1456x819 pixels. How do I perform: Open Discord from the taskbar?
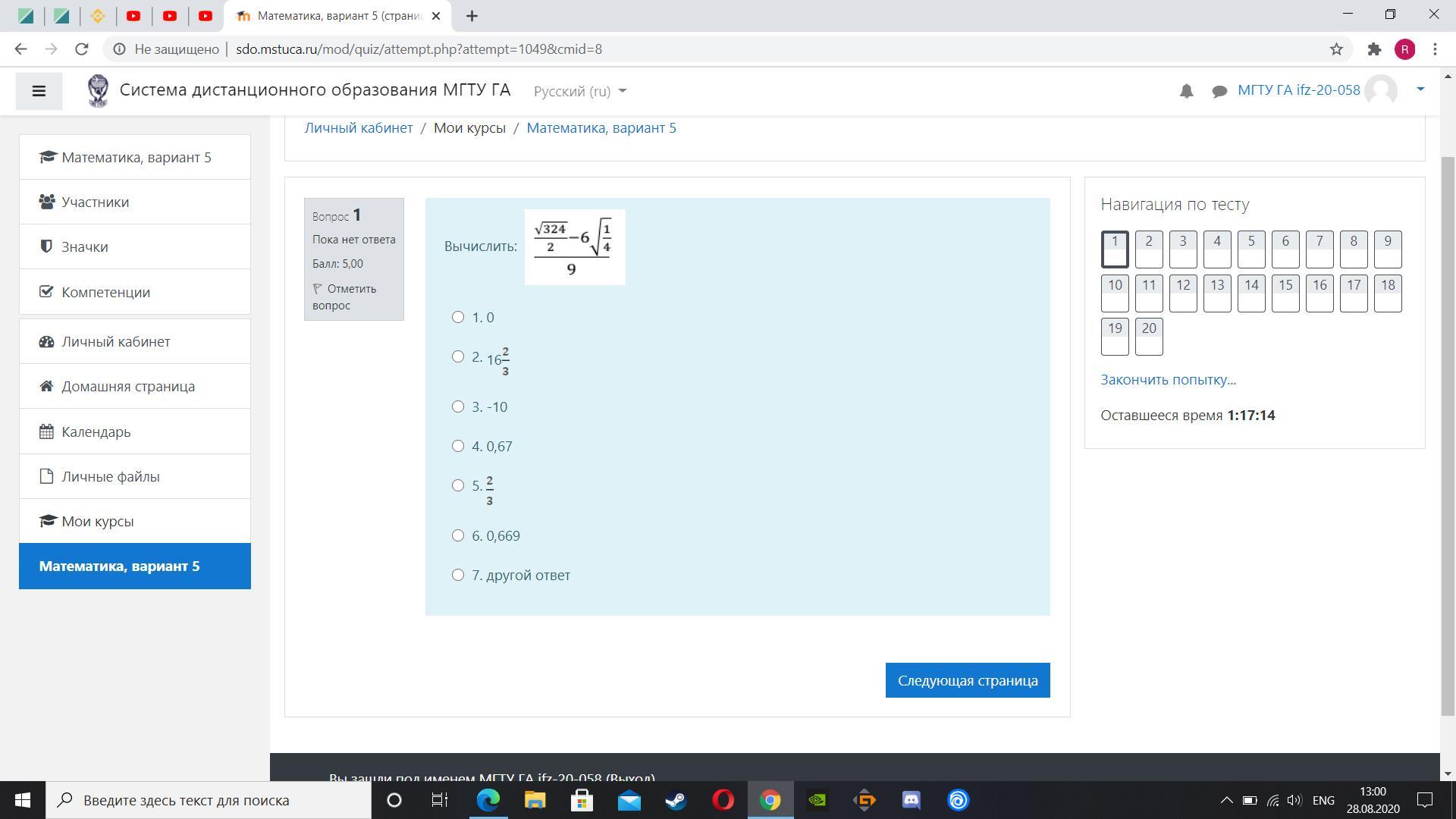pos(911,800)
